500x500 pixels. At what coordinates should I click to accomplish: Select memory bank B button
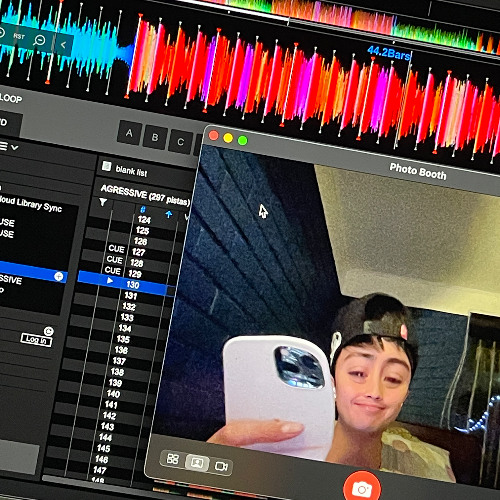(155, 137)
